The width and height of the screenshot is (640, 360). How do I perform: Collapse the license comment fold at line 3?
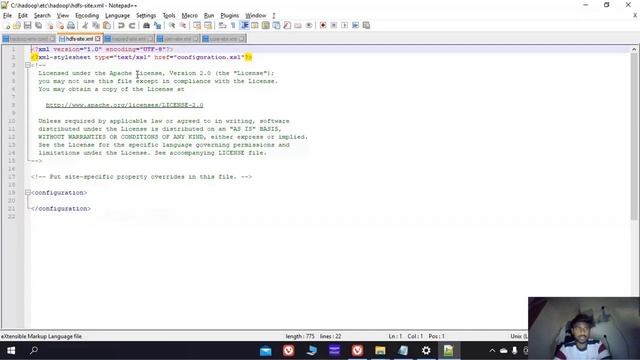(x=28, y=65)
